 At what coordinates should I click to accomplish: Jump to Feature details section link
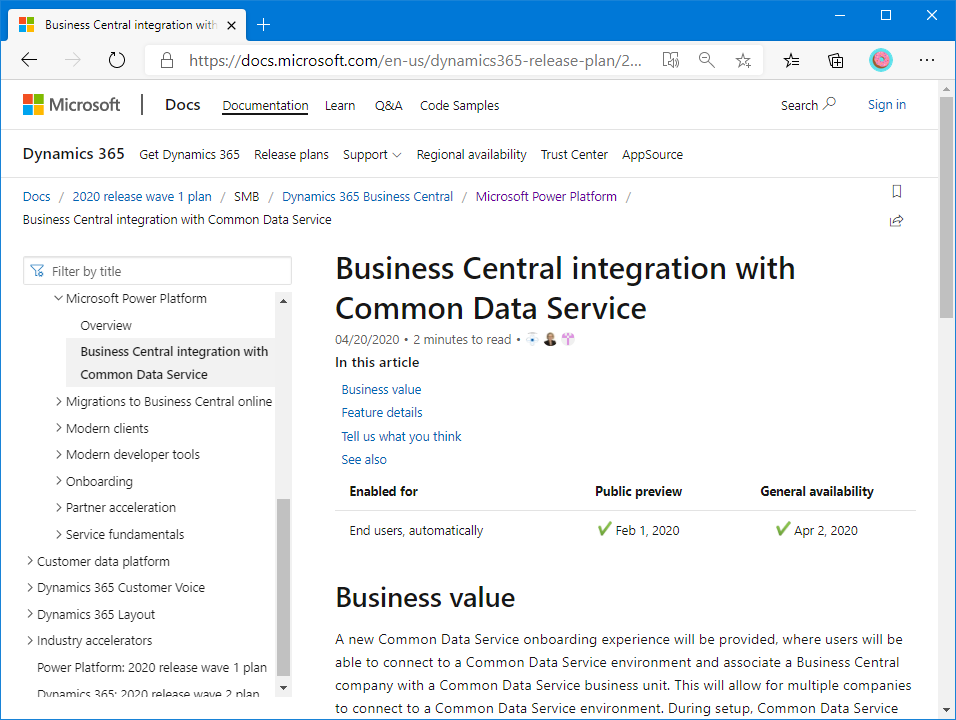coord(382,413)
